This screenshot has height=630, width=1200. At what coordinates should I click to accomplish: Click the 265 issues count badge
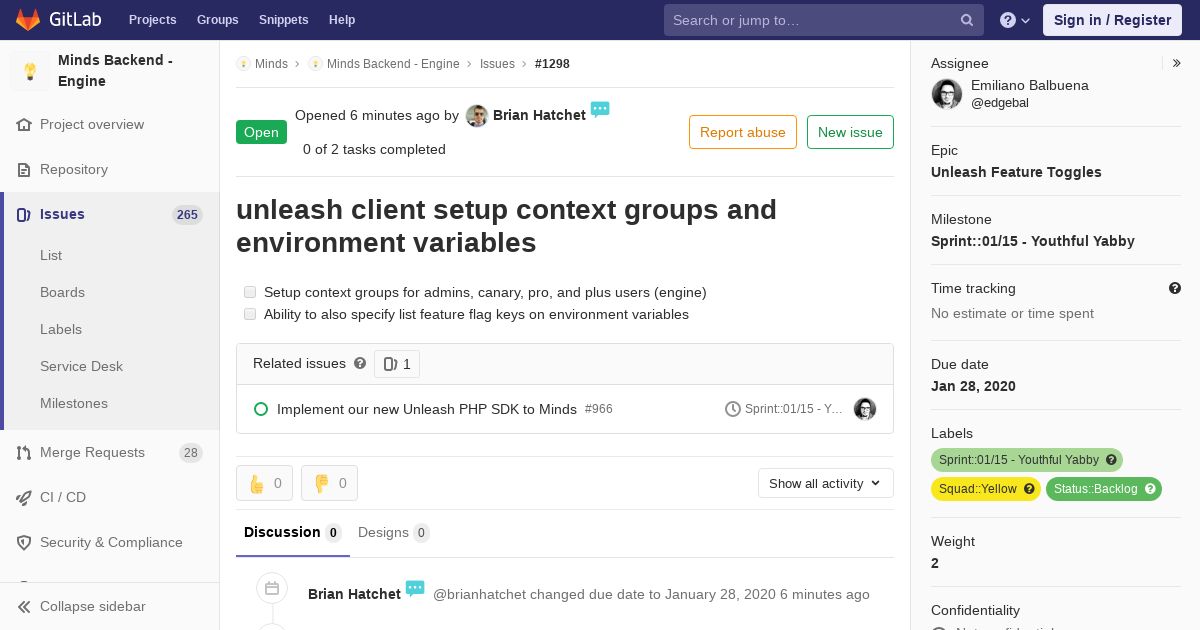coord(187,215)
